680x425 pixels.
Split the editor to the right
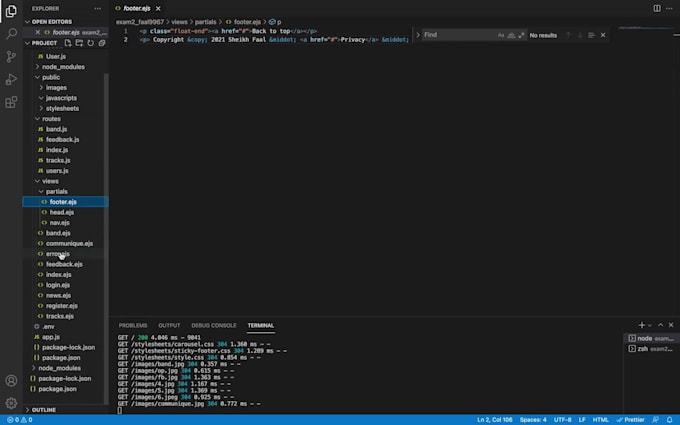(x=657, y=8)
